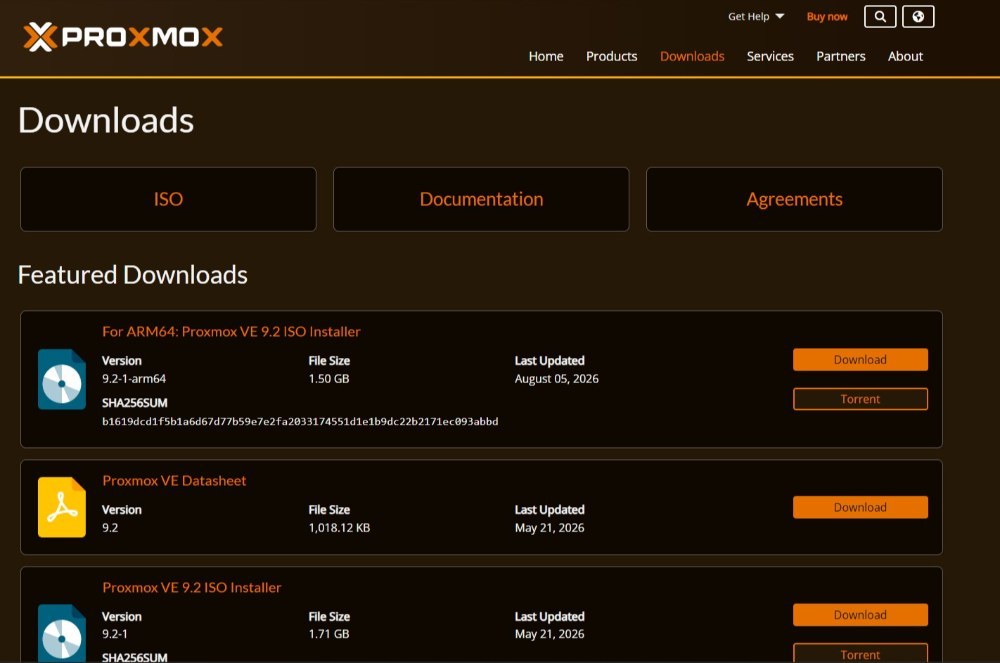Select the August 05, 2026 date
Image resolution: width=1000 pixels, height=663 pixels.
point(557,379)
